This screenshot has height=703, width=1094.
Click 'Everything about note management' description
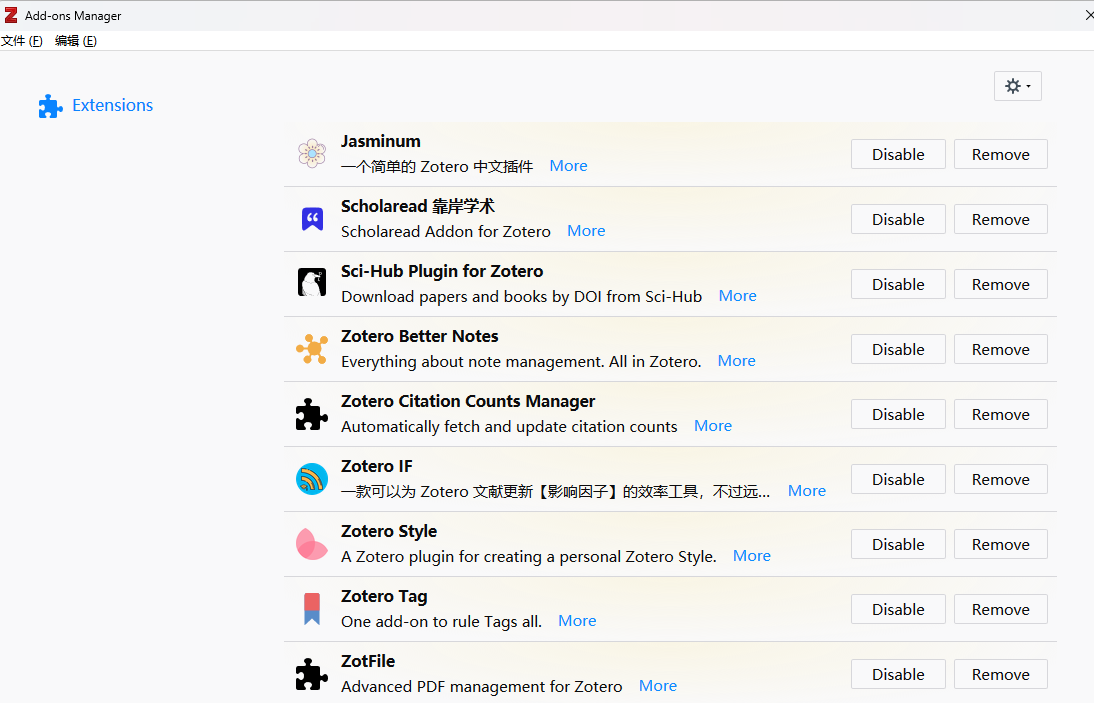point(521,361)
